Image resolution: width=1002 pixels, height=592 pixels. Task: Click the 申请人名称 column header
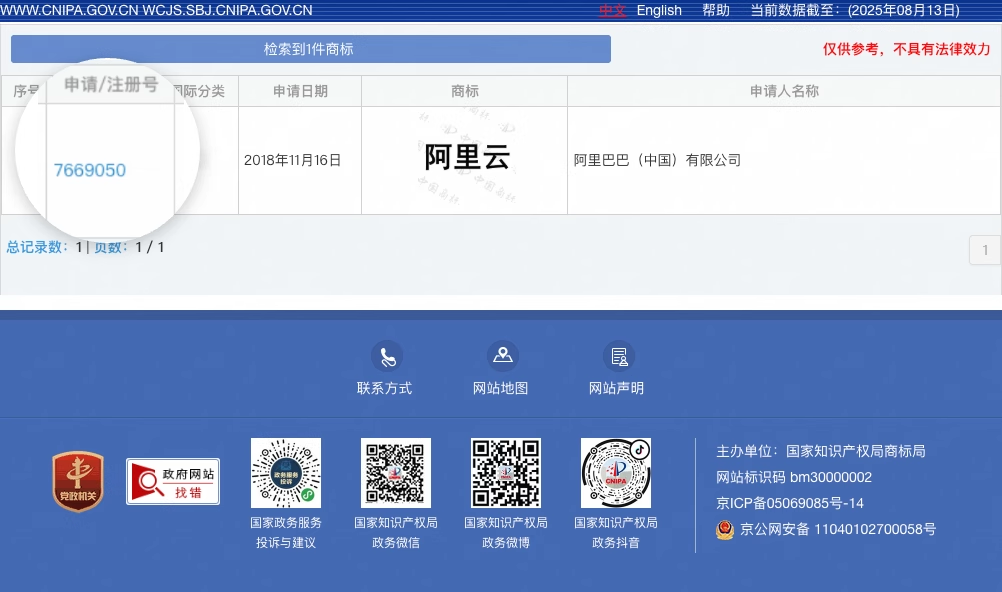784,91
